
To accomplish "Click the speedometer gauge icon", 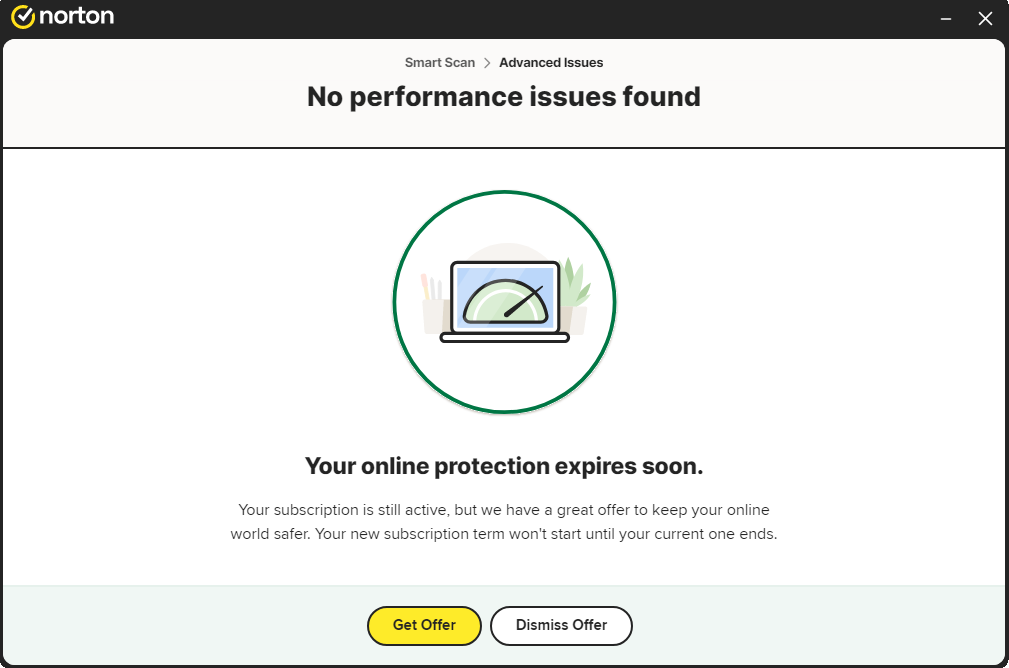I will click(x=505, y=301).
